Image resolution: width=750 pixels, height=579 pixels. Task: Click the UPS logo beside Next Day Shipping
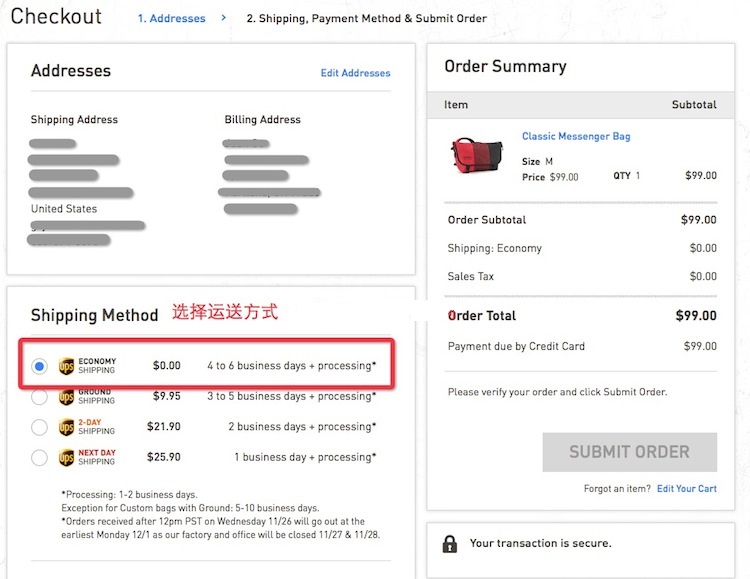[x=66, y=457]
